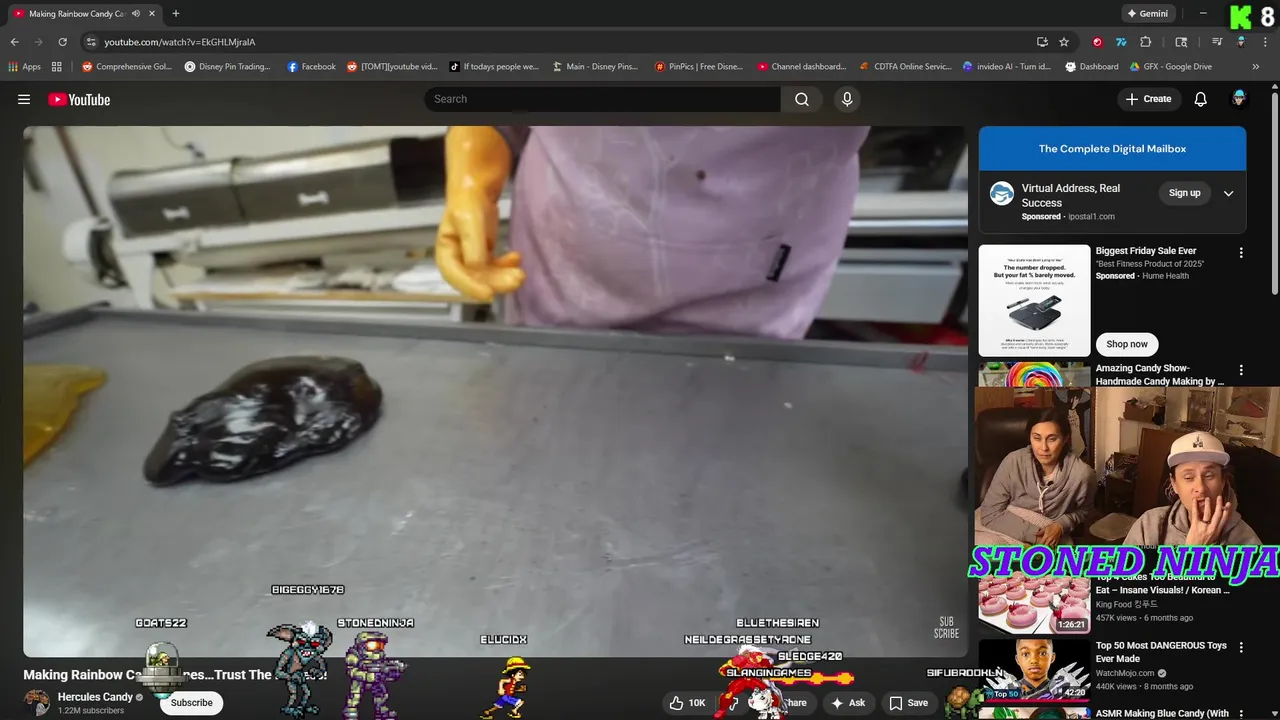Click the WatchMojo.com channel name
Image resolution: width=1280 pixels, height=720 pixels.
1125,673
